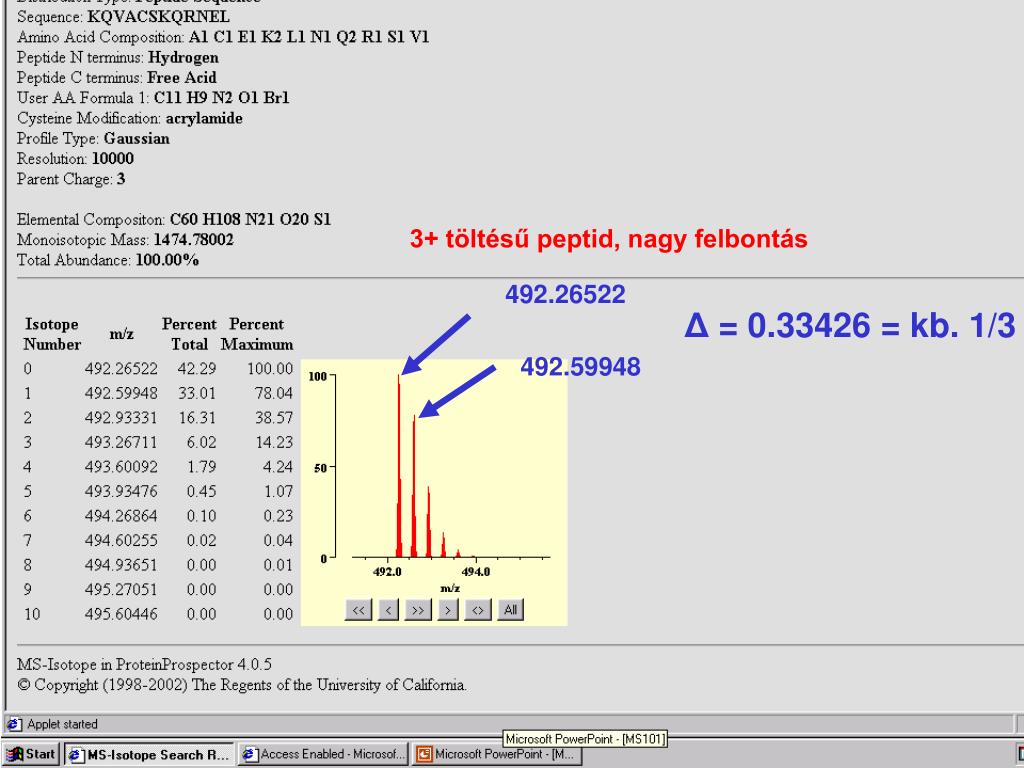Click the m/z value 495.60446

pyautogui.click(x=121, y=614)
